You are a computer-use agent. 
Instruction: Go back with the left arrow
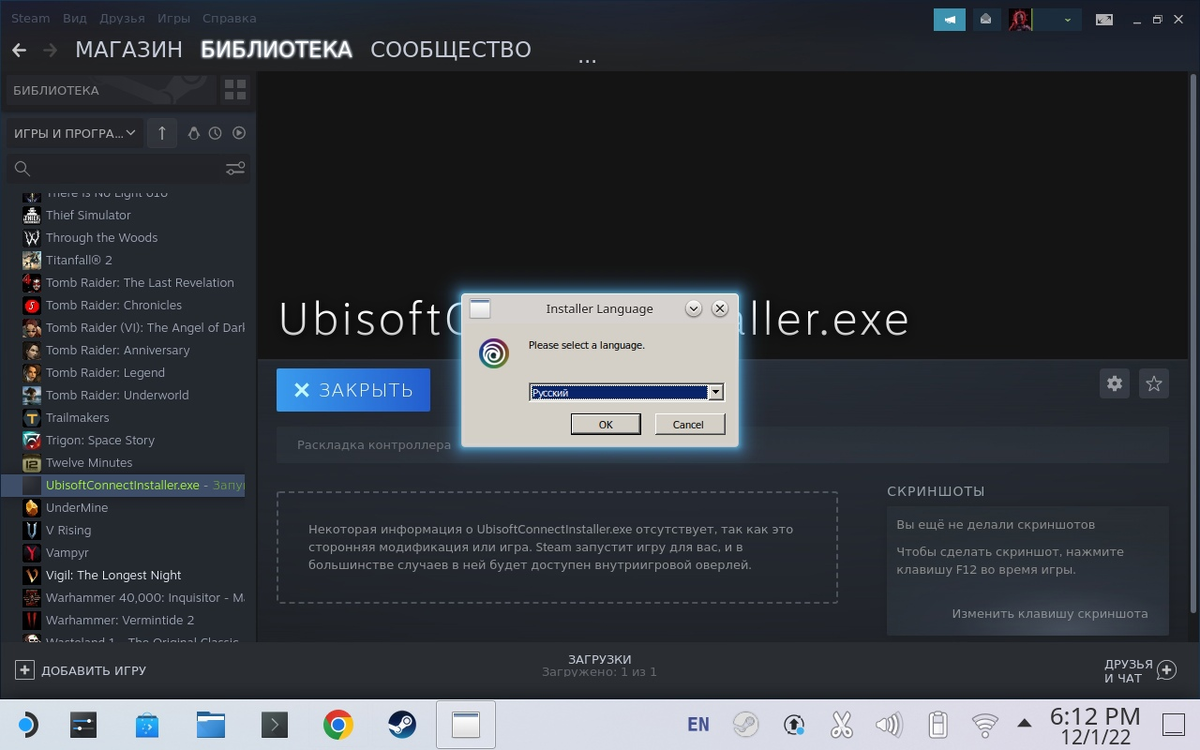19,50
